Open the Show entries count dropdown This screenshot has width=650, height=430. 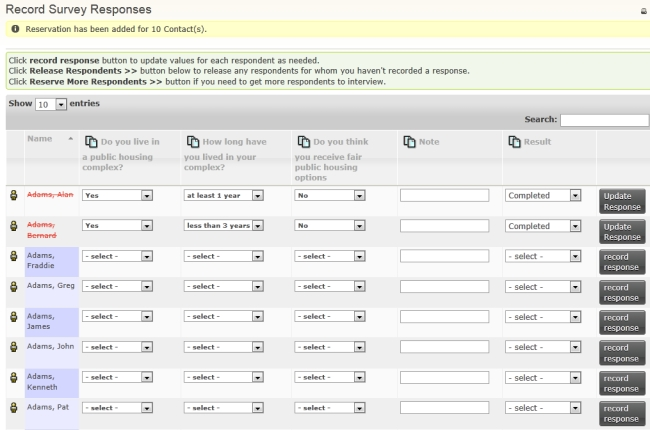pos(50,104)
